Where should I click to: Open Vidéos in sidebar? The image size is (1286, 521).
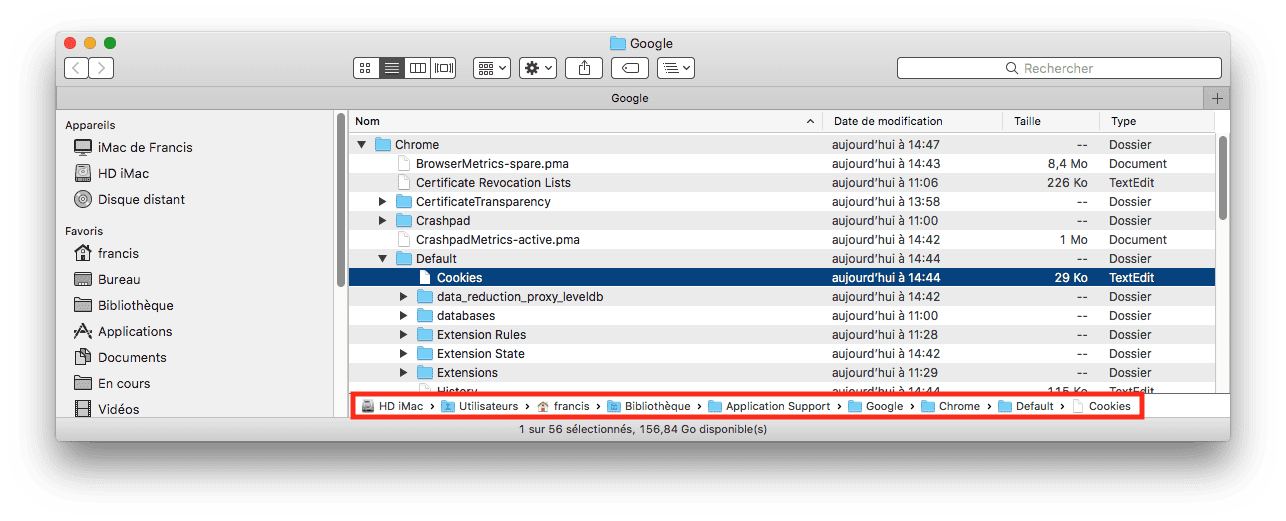[107, 409]
